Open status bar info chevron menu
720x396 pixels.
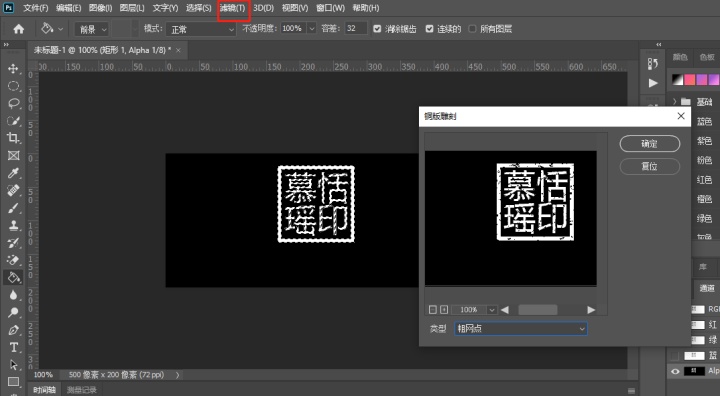coord(178,375)
